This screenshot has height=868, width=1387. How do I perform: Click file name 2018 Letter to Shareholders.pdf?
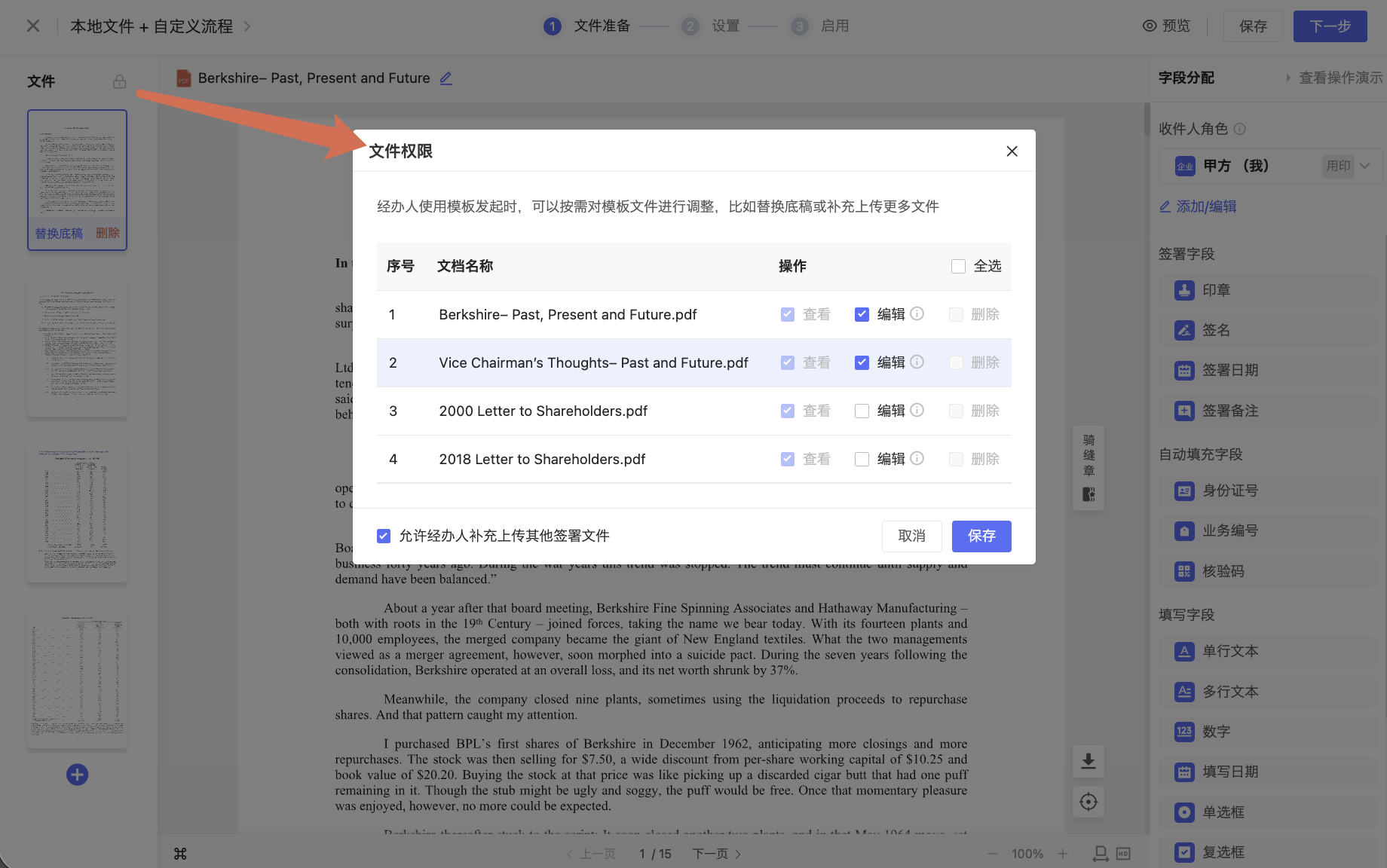[543, 459]
